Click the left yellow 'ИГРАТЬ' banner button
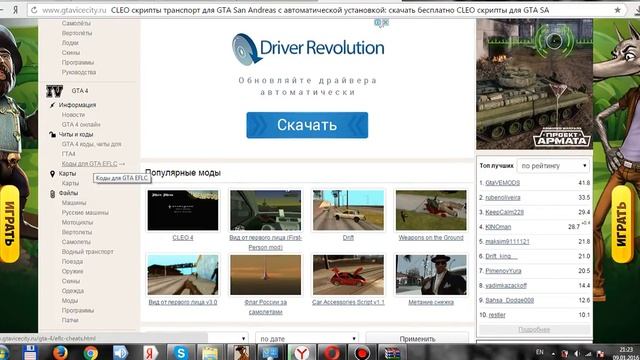Viewport: 640px width, 360px height. 9,224
